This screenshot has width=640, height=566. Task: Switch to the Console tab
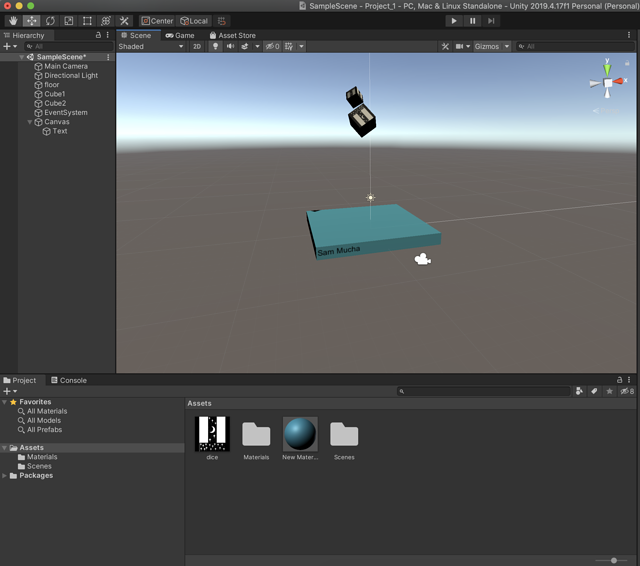tap(69, 380)
